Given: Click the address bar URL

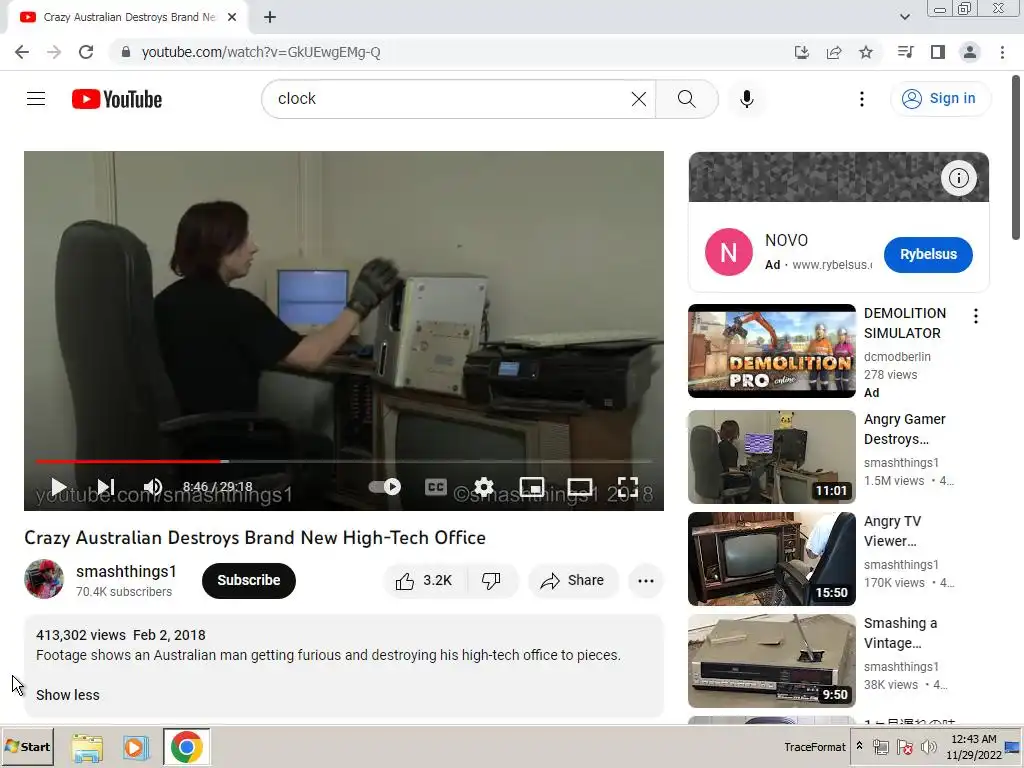Looking at the screenshot, I should pos(261,52).
